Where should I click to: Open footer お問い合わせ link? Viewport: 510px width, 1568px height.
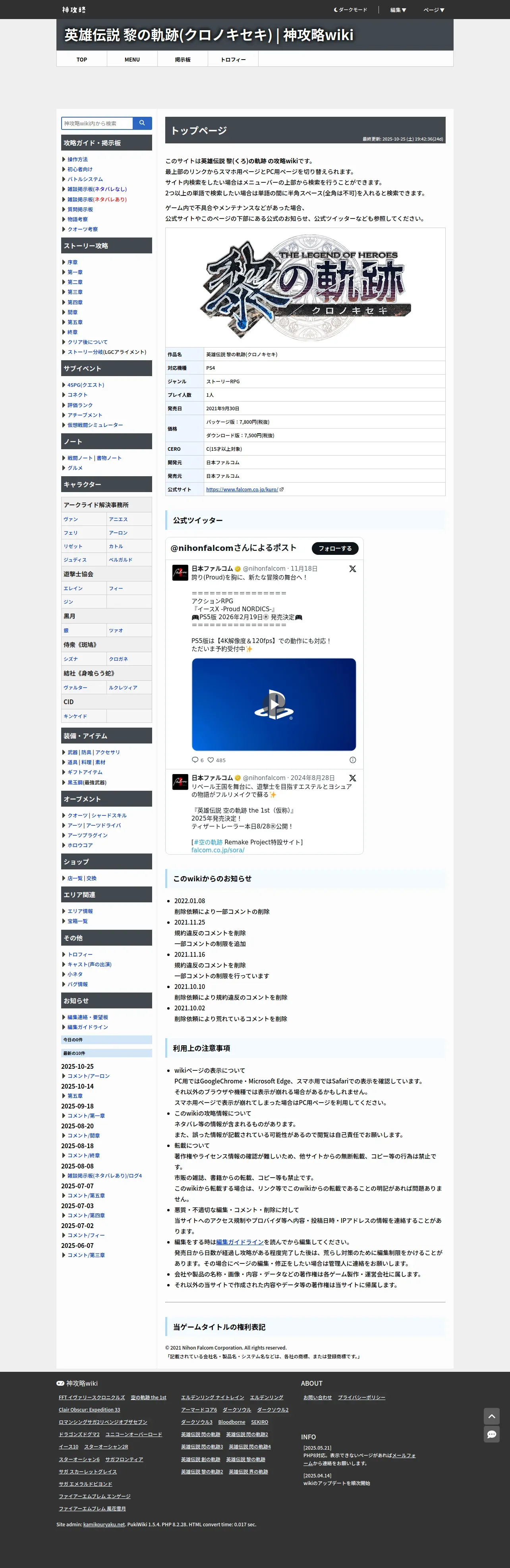tap(318, 1398)
